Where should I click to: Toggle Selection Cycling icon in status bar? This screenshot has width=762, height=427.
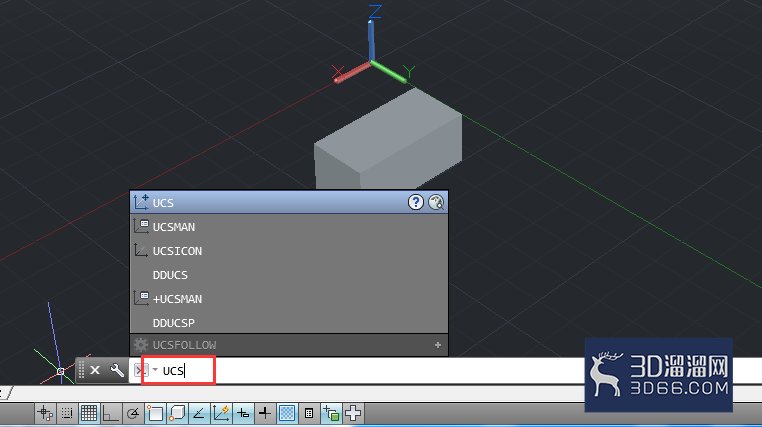pyautogui.click(x=331, y=413)
